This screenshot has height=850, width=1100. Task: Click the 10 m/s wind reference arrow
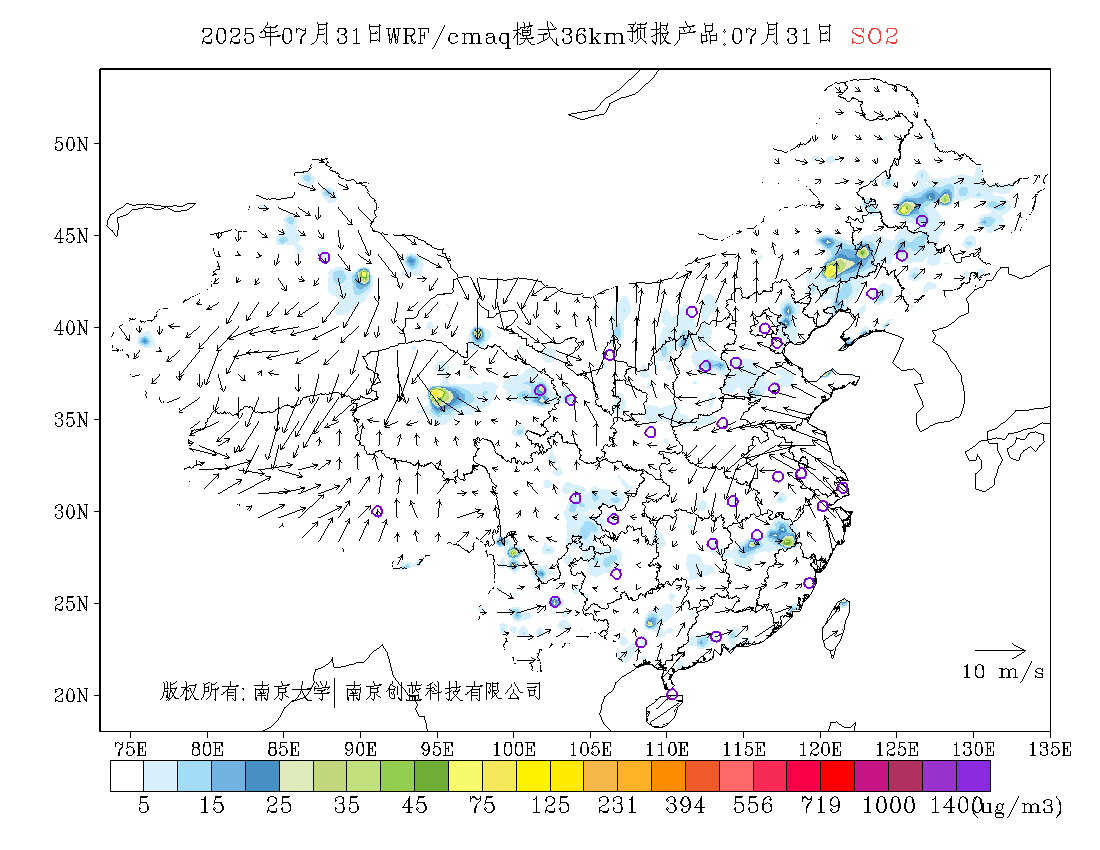(x=1000, y=650)
